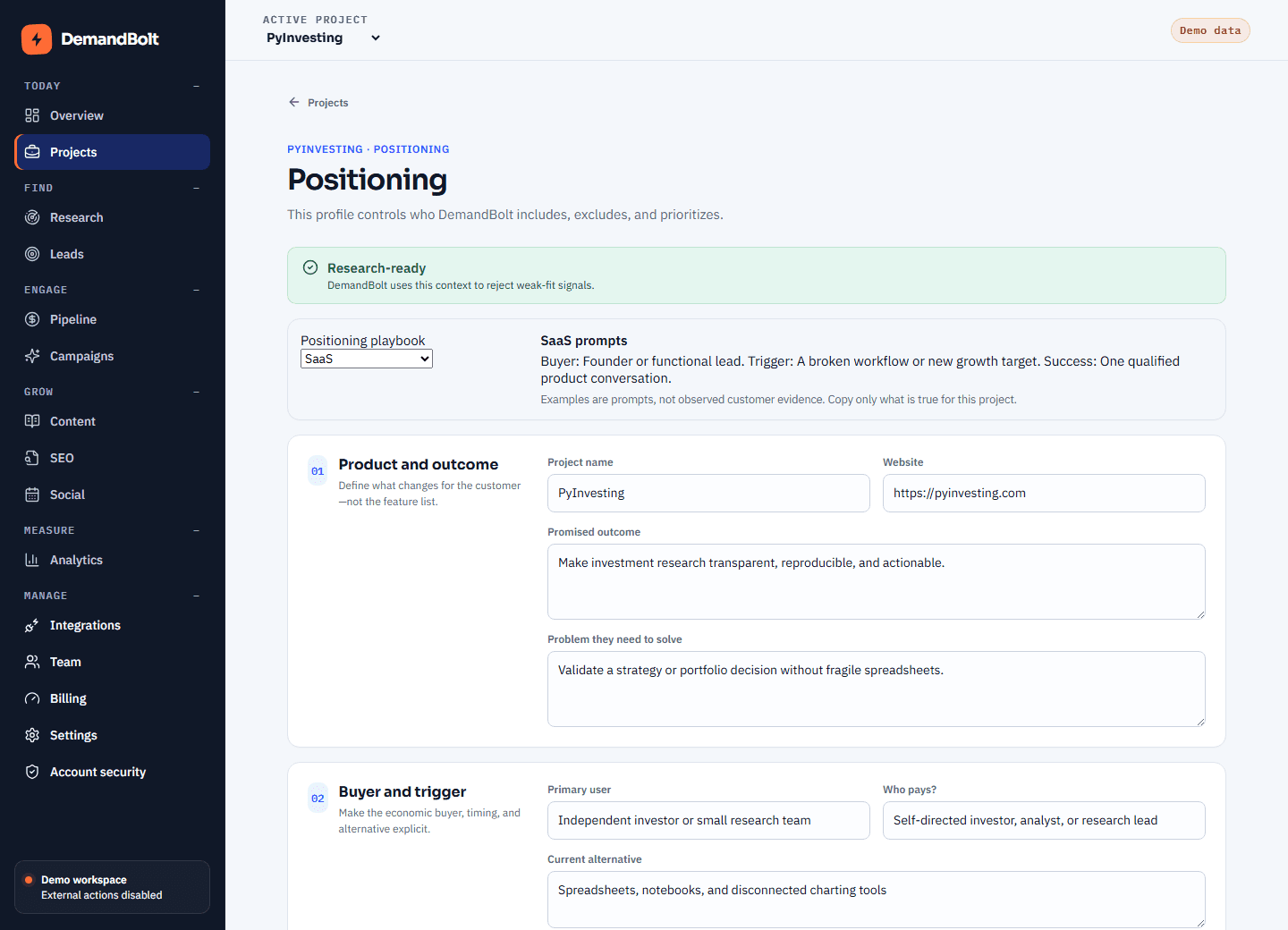Focus the Primary user field
Image resolution: width=1288 pixels, height=930 pixels.
708,821
